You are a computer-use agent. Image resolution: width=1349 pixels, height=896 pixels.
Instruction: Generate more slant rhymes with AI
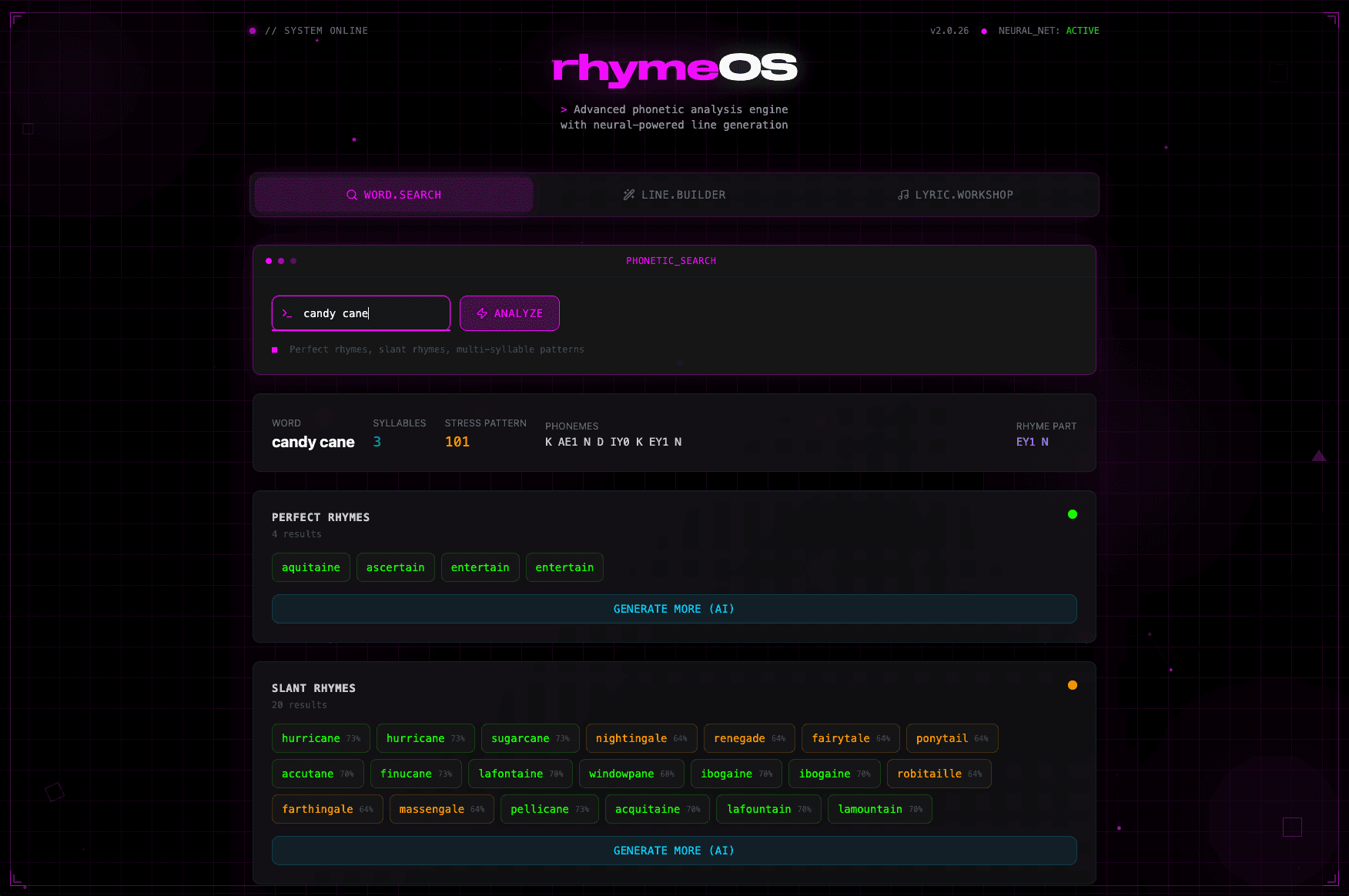coord(674,851)
